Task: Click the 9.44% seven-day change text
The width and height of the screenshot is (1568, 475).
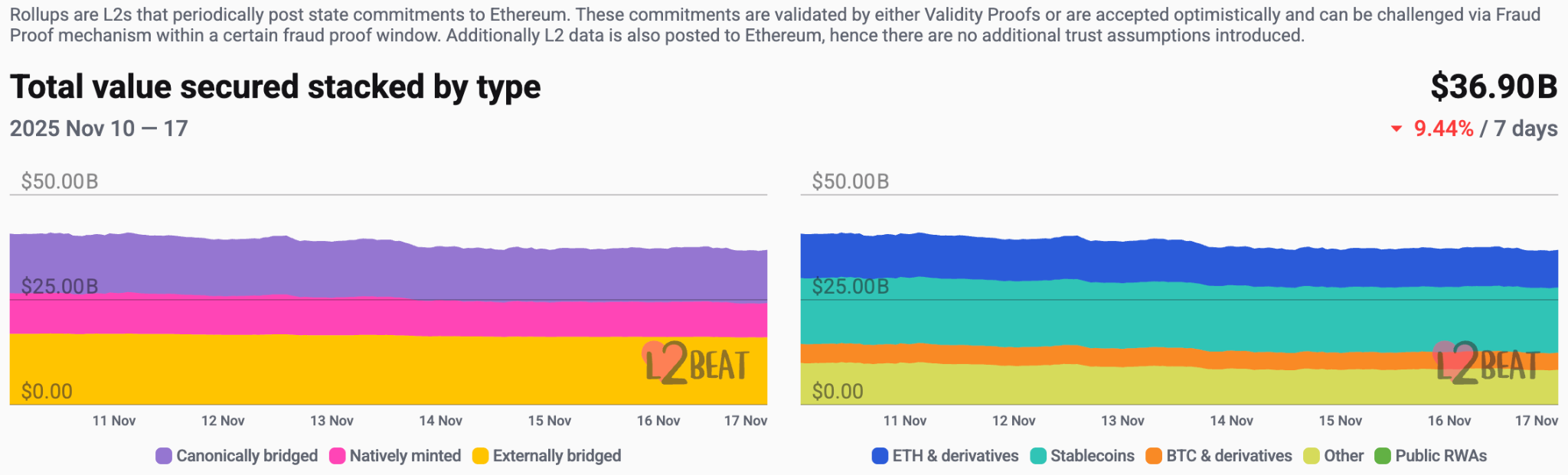Action: tap(1443, 129)
